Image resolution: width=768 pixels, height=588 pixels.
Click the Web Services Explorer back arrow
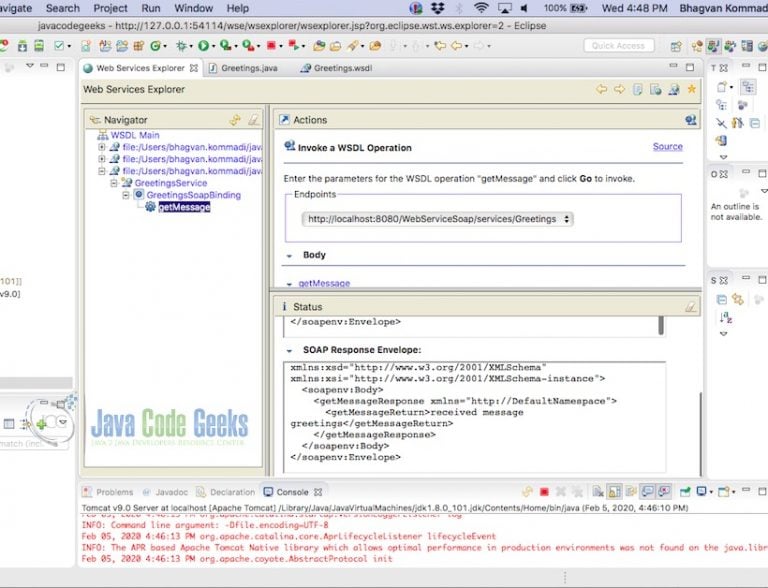point(601,89)
